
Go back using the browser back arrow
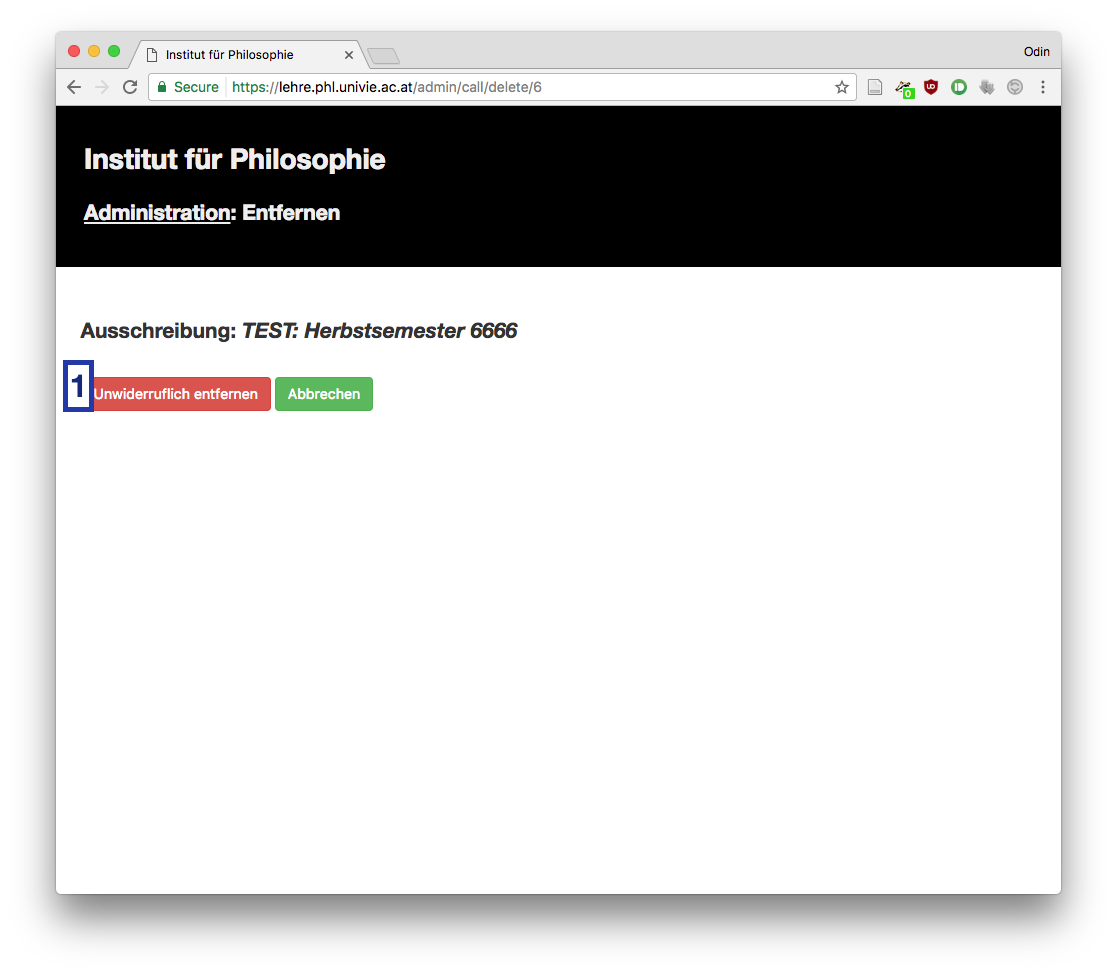click(x=74, y=88)
